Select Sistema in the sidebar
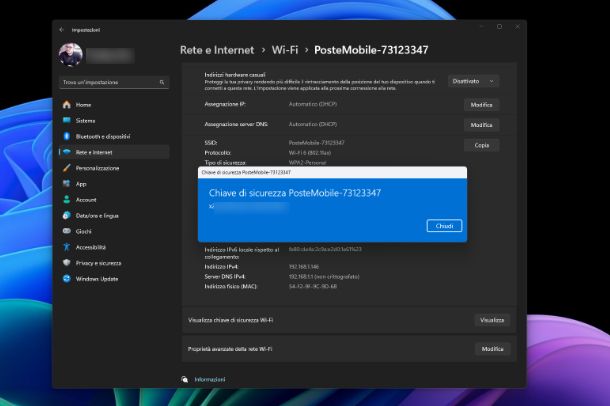Screen dimensions: 610x406 point(85,121)
